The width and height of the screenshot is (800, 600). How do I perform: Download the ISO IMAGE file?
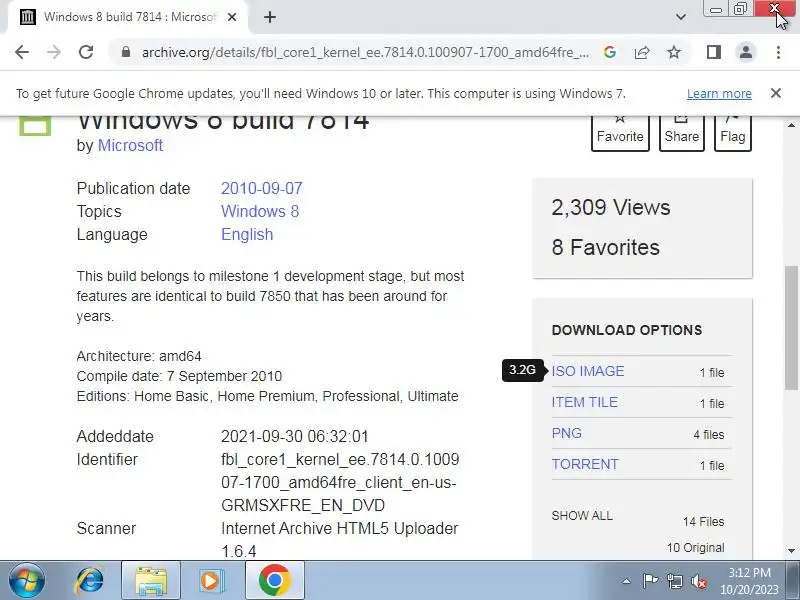pyautogui.click(x=588, y=371)
